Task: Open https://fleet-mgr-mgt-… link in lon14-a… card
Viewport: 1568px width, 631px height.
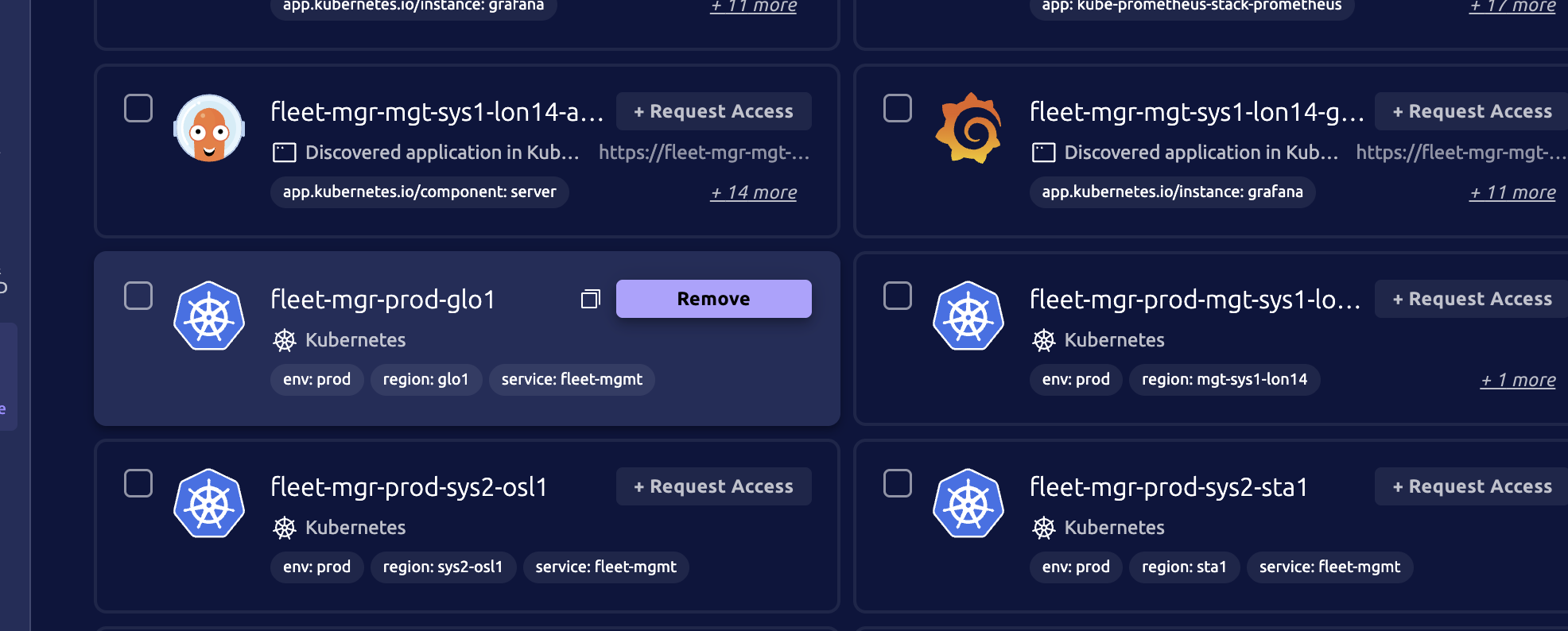Action: [704, 153]
